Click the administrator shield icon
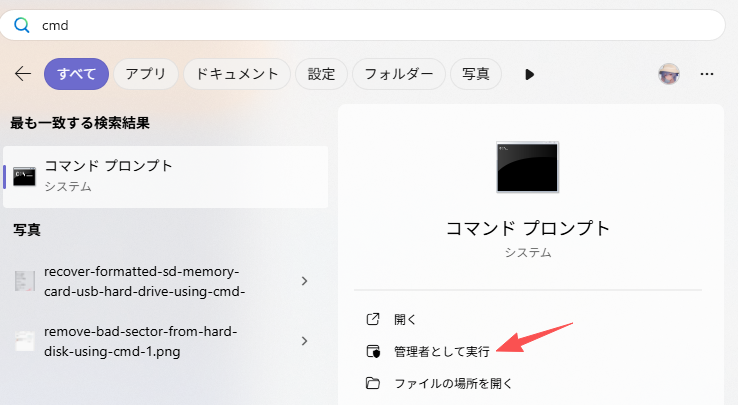The width and height of the screenshot is (738, 405). [373, 351]
